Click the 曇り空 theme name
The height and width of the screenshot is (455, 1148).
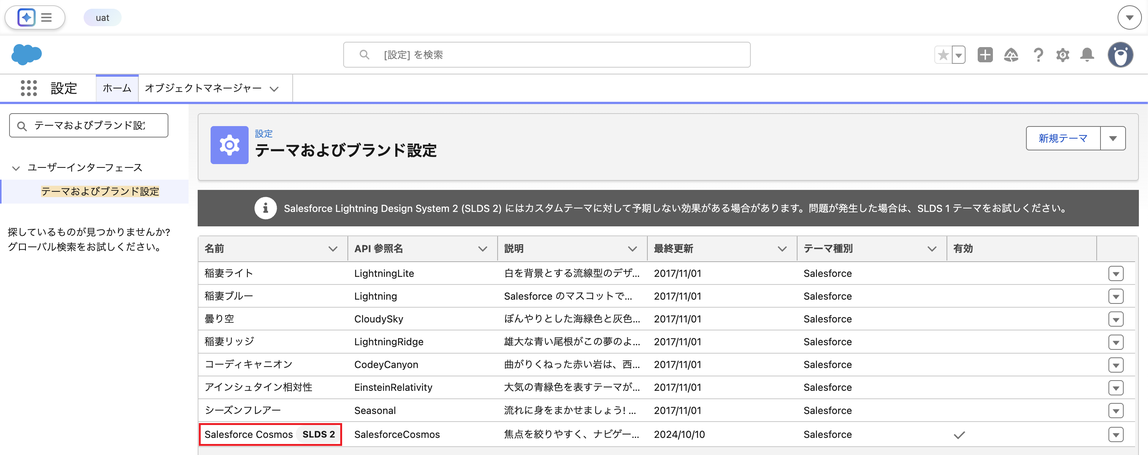219,319
